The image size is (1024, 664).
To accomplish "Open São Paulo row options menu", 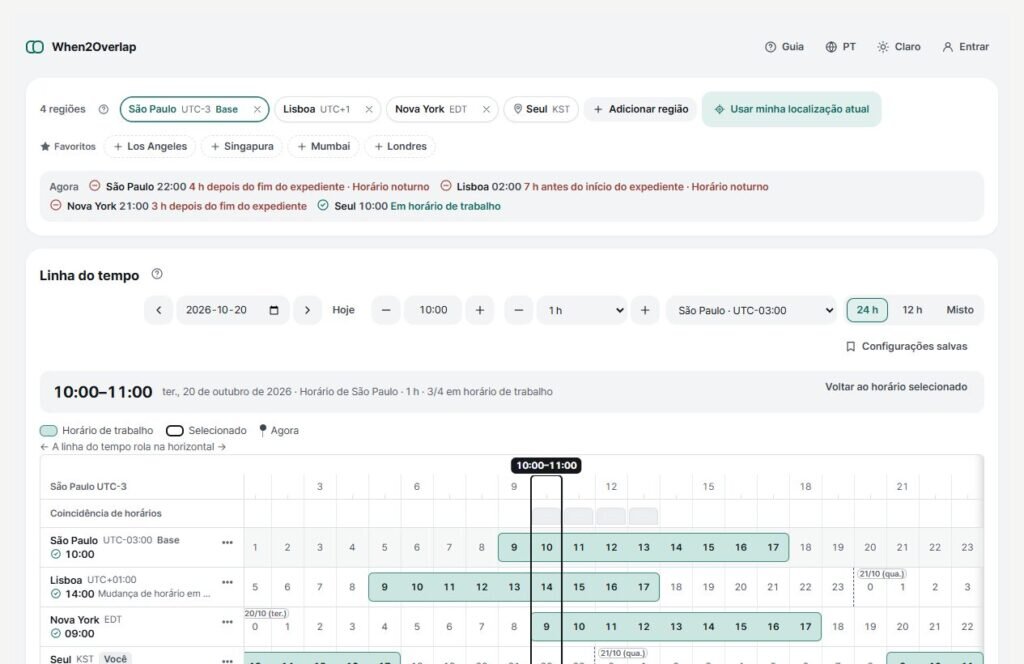I will point(227,543).
